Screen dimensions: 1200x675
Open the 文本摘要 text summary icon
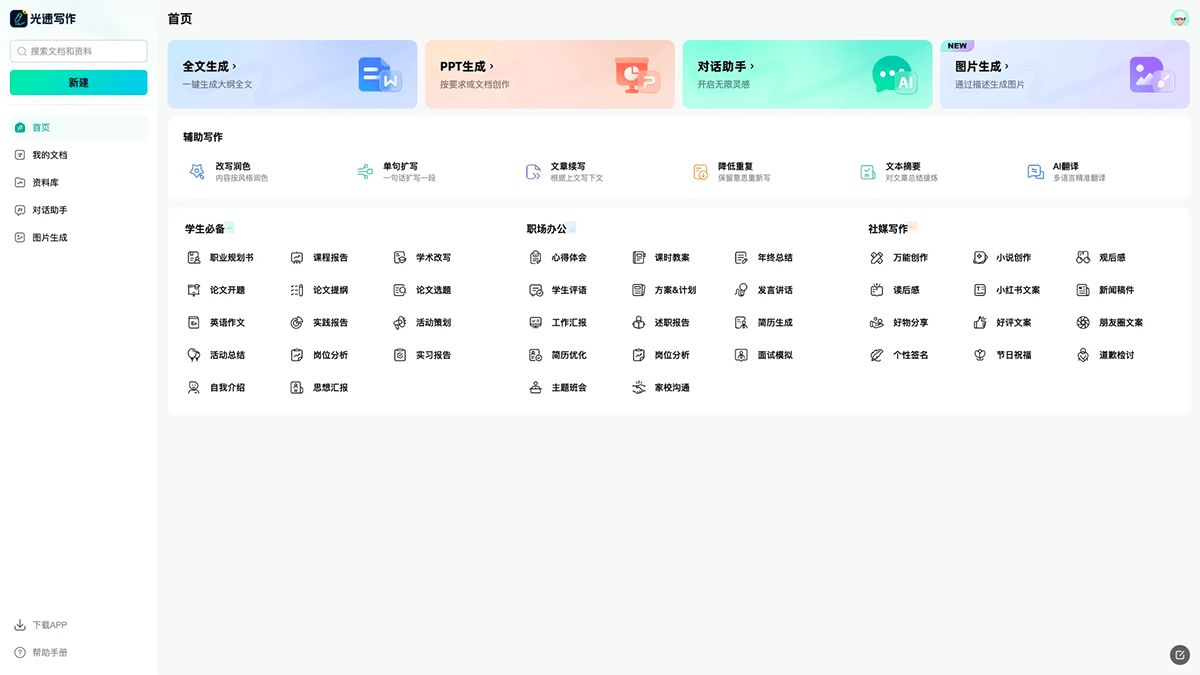point(868,172)
